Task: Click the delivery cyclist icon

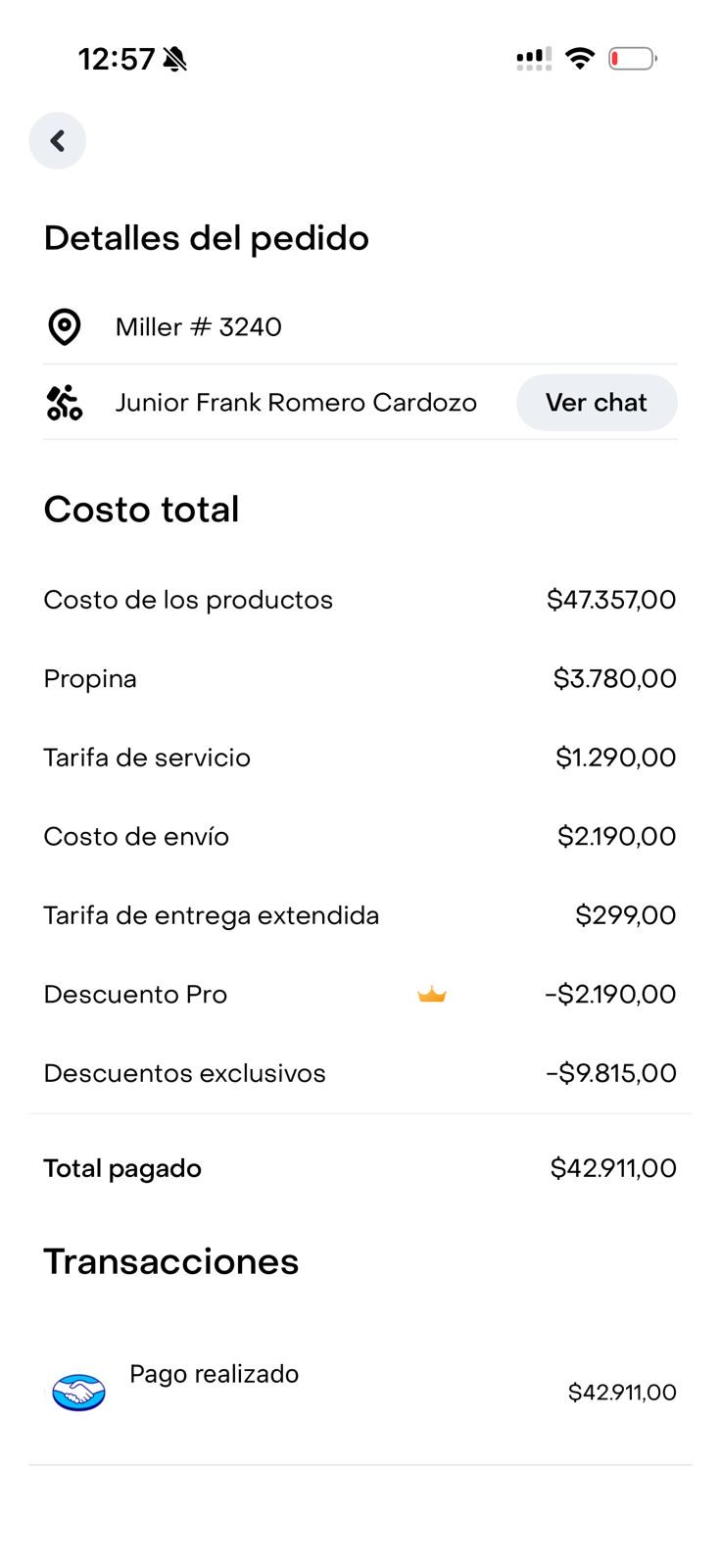Action: [x=65, y=403]
